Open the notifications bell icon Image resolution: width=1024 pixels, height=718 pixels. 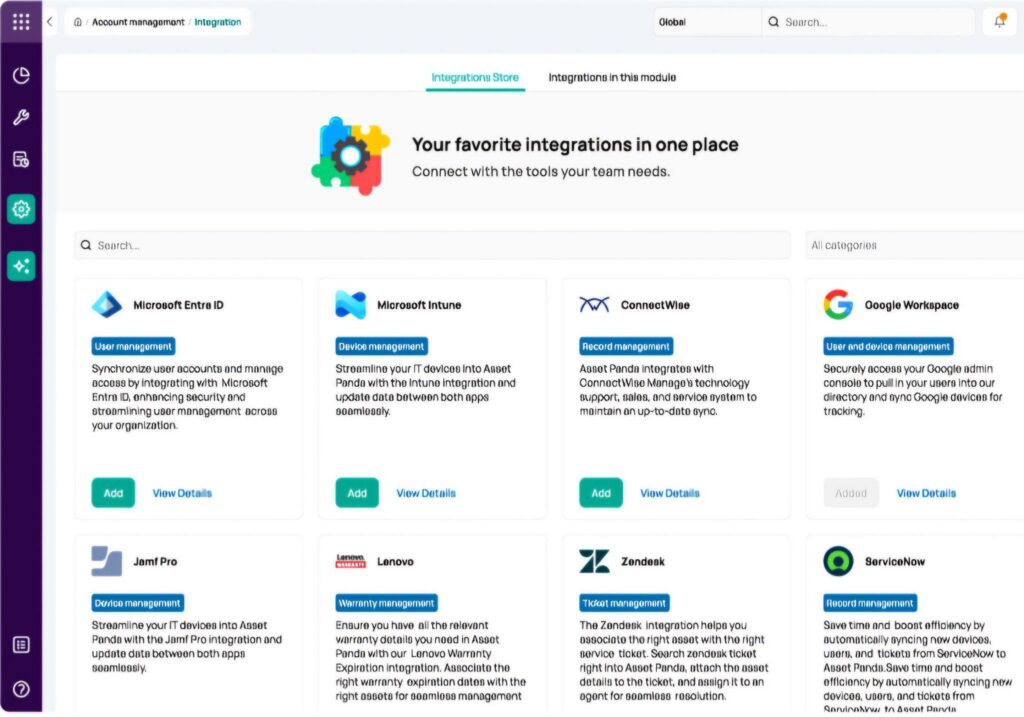[999, 22]
